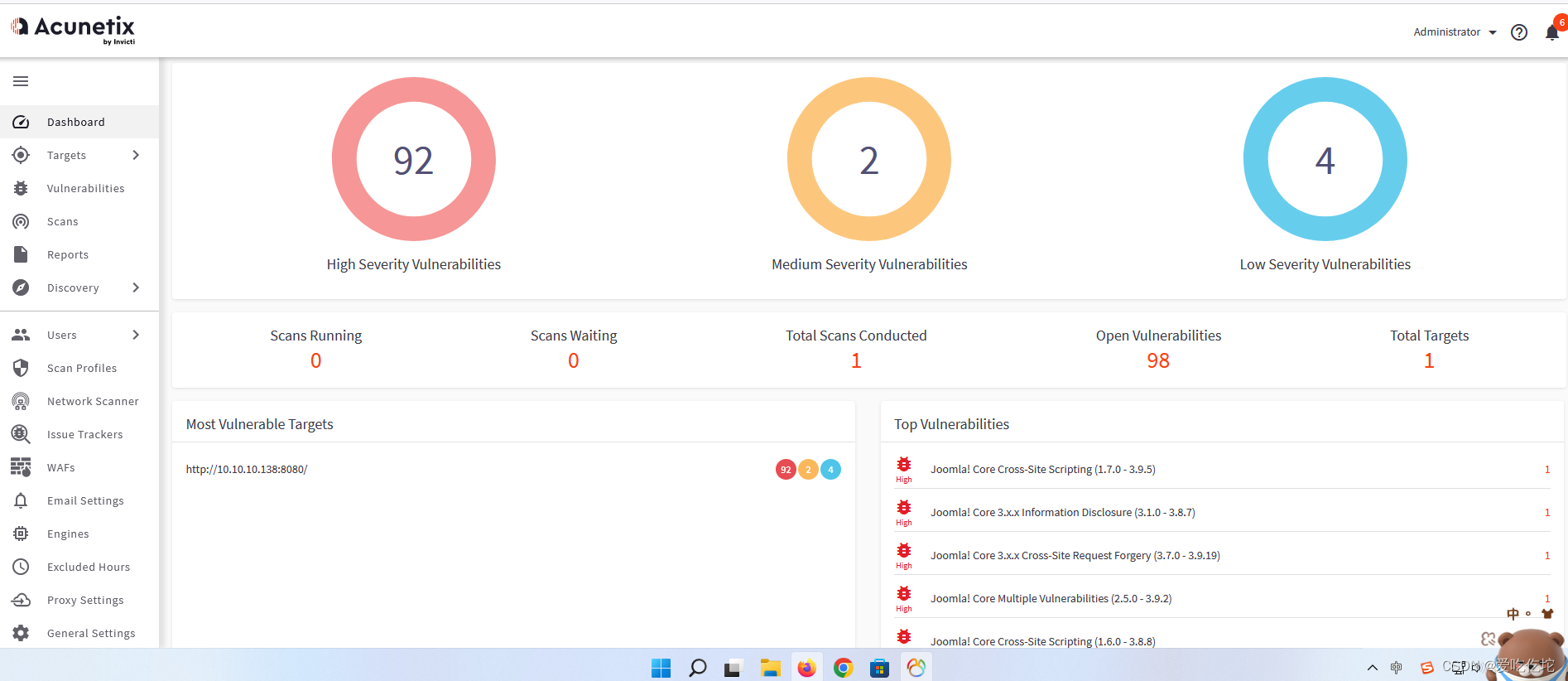This screenshot has height=681, width=1568.
Task: Open the General Settings menu item
Action: pos(79,633)
